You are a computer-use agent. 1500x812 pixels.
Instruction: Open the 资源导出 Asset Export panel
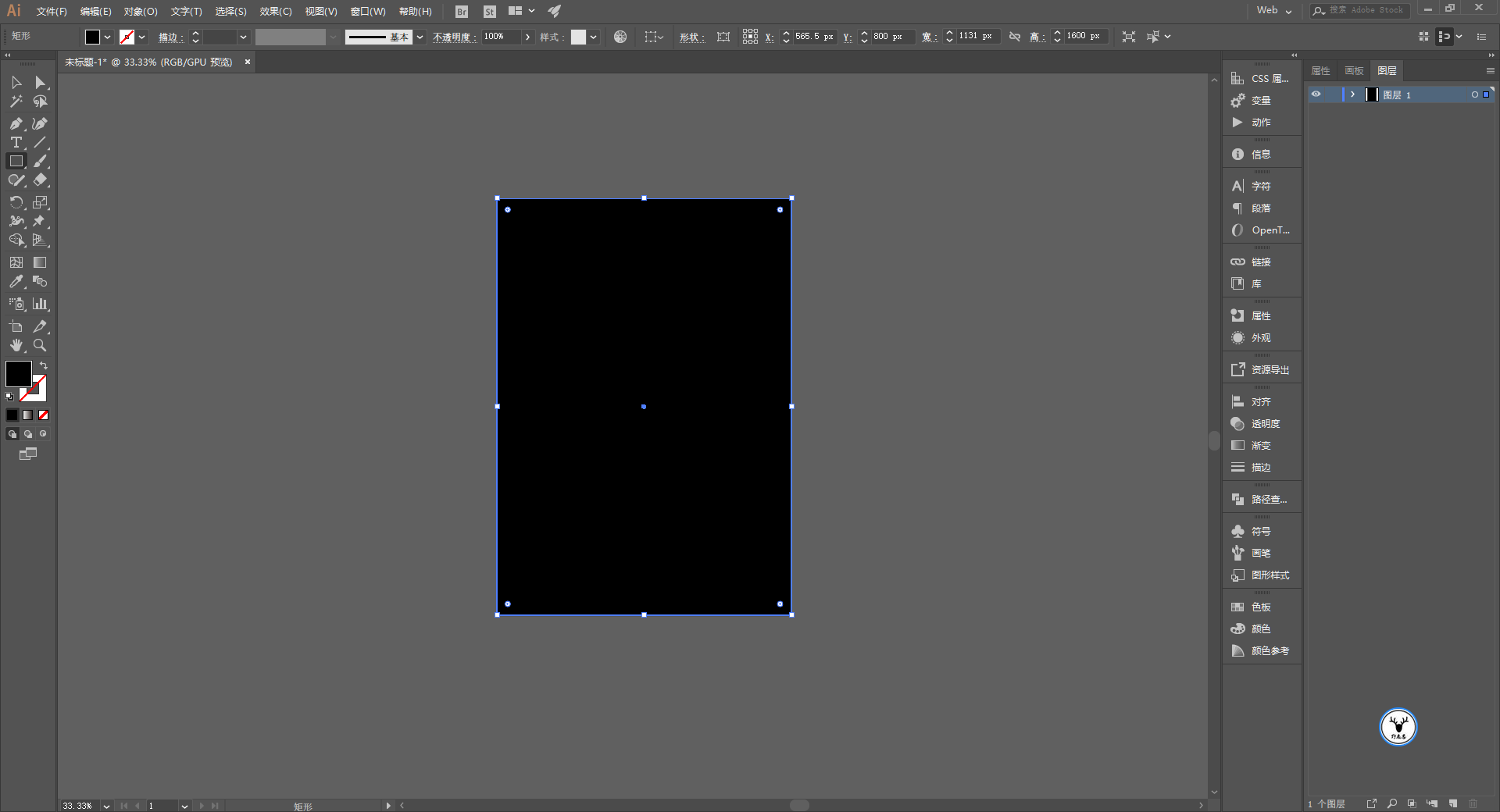(1262, 369)
